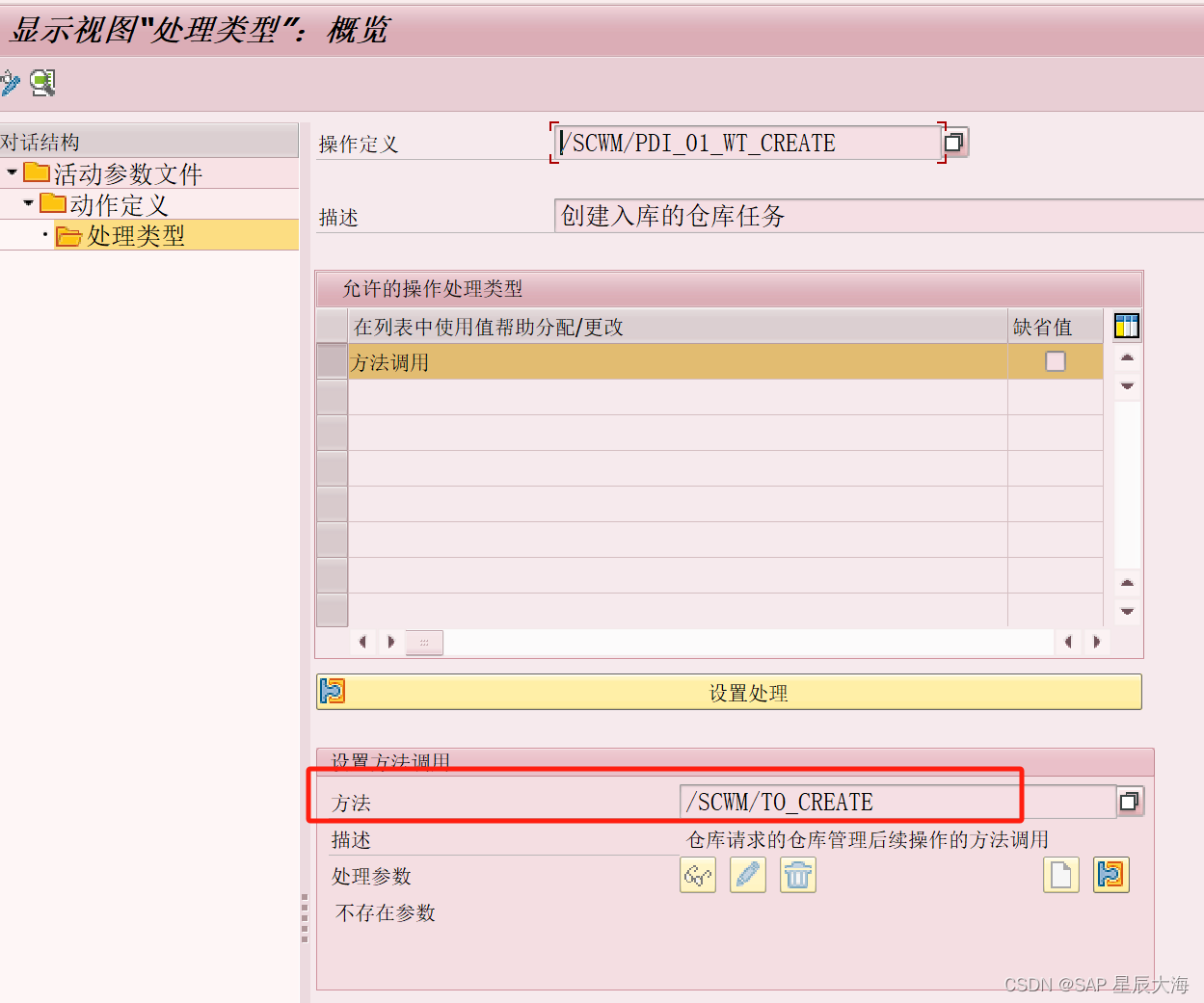Click the pencil edit parameters icon
Screen dimensions: 1204x1003
tap(748, 875)
